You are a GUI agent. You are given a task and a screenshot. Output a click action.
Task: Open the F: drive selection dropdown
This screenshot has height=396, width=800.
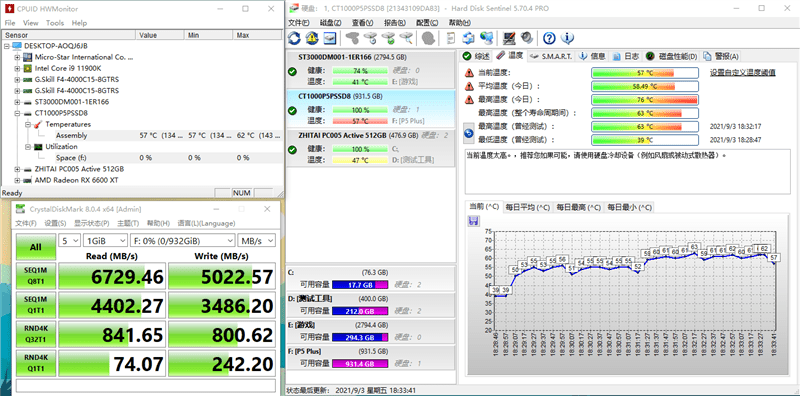[x=183, y=241]
